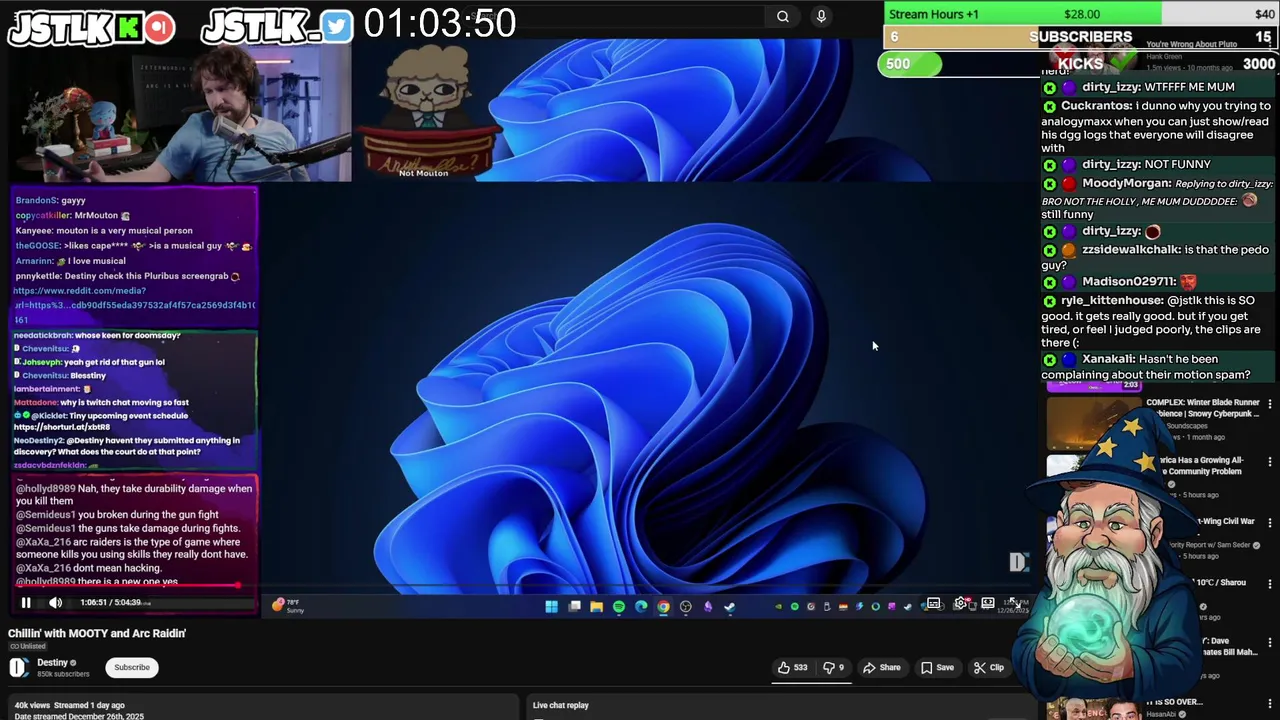Image resolution: width=1280 pixels, height=720 pixels.
Task: Click the voice search microphone icon
Action: [x=821, y=16]
